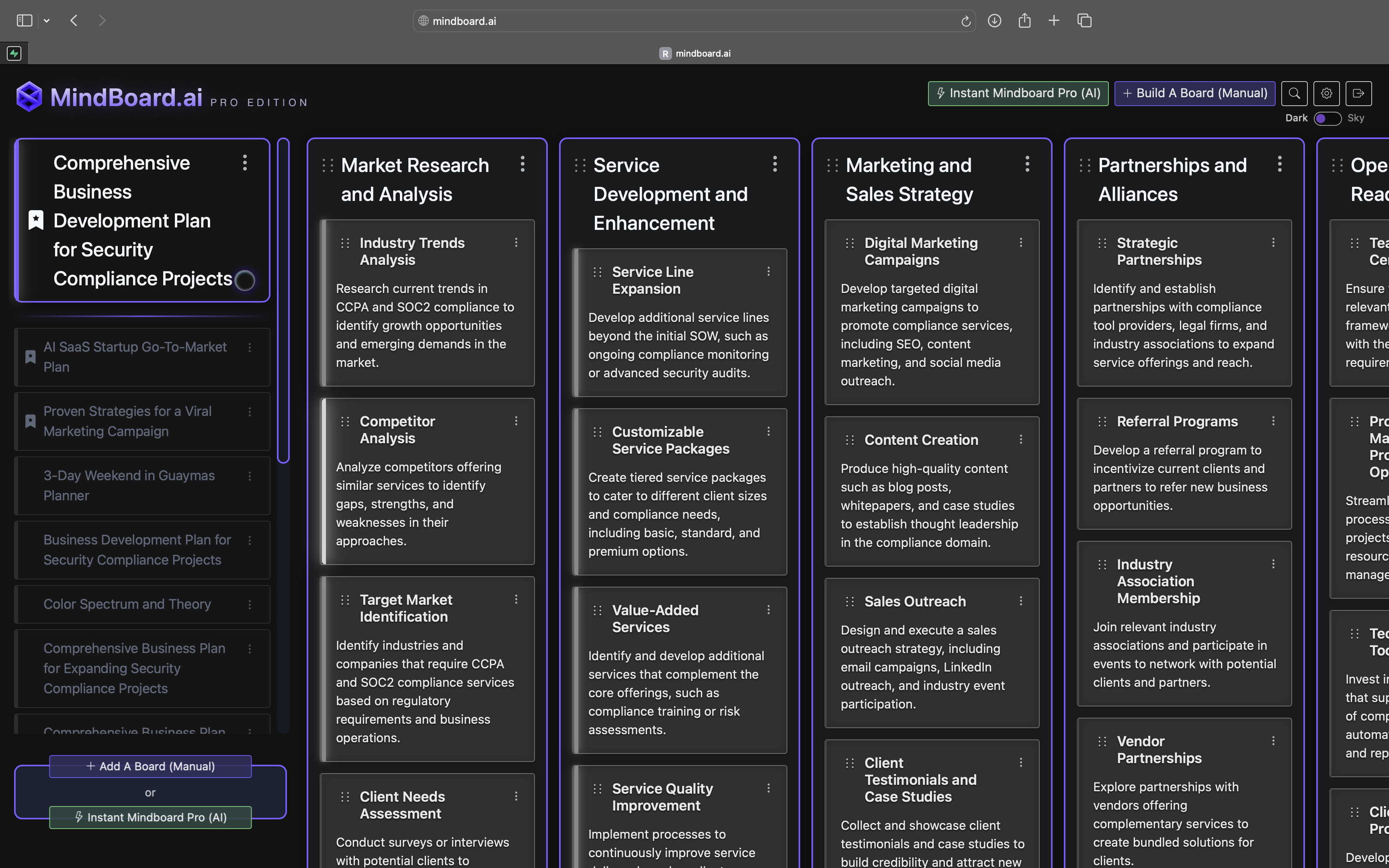Viewport: 1389px width, 868px height.
Task: Click Safari downloads icon in toolbar
Action: pos(994,20)
